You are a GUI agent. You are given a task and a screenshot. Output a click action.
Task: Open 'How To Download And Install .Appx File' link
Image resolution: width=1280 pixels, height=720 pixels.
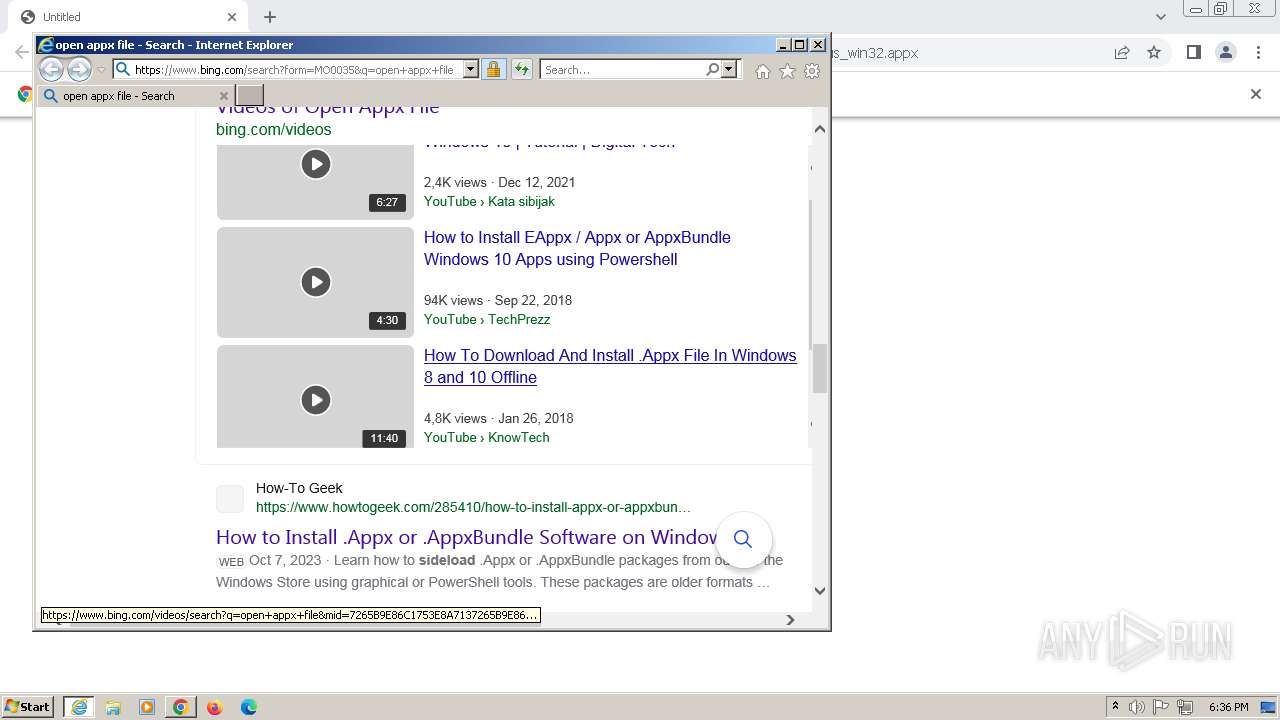[610, 366]
